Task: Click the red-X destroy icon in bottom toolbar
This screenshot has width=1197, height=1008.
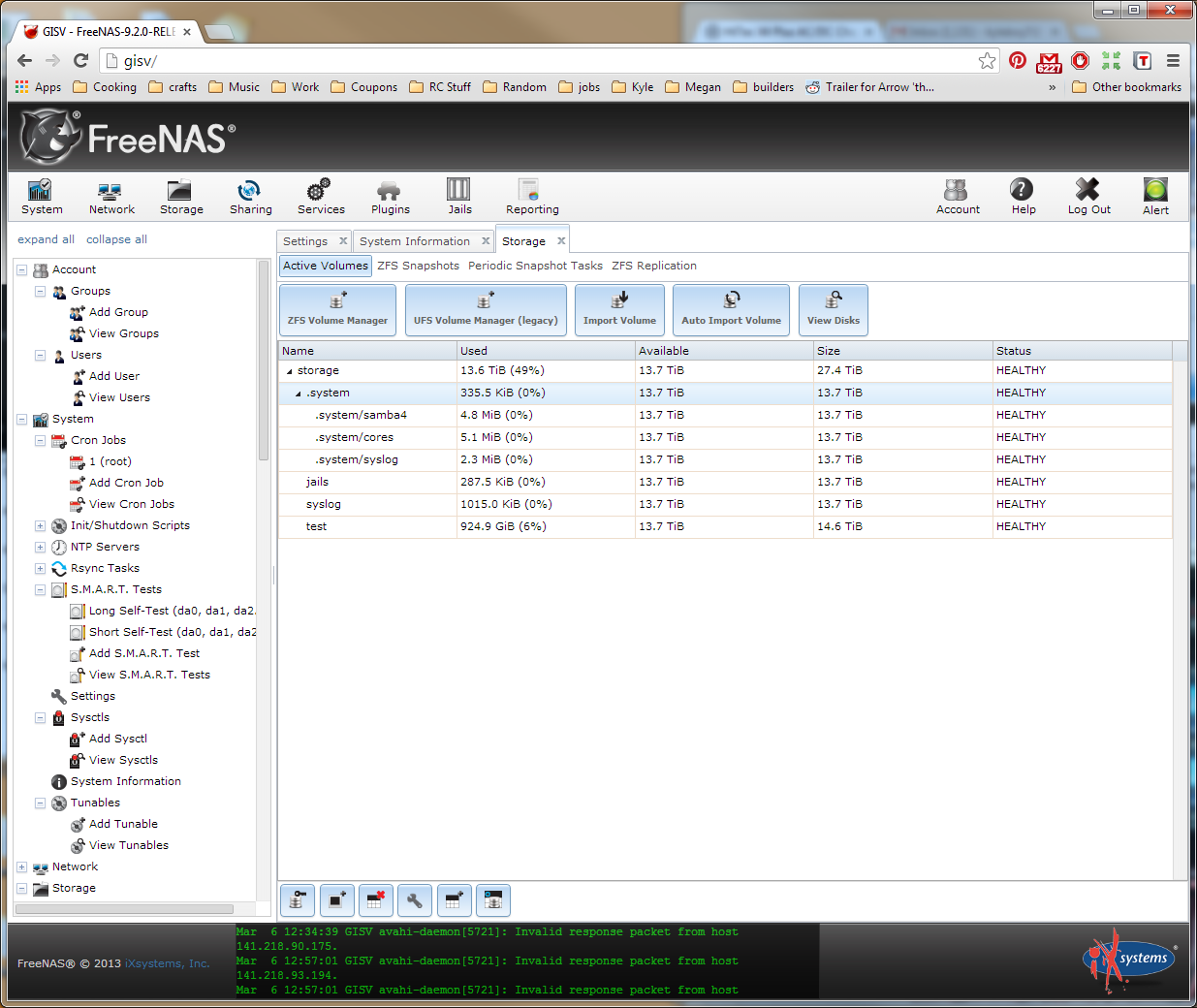Action: tap(375, 900)
